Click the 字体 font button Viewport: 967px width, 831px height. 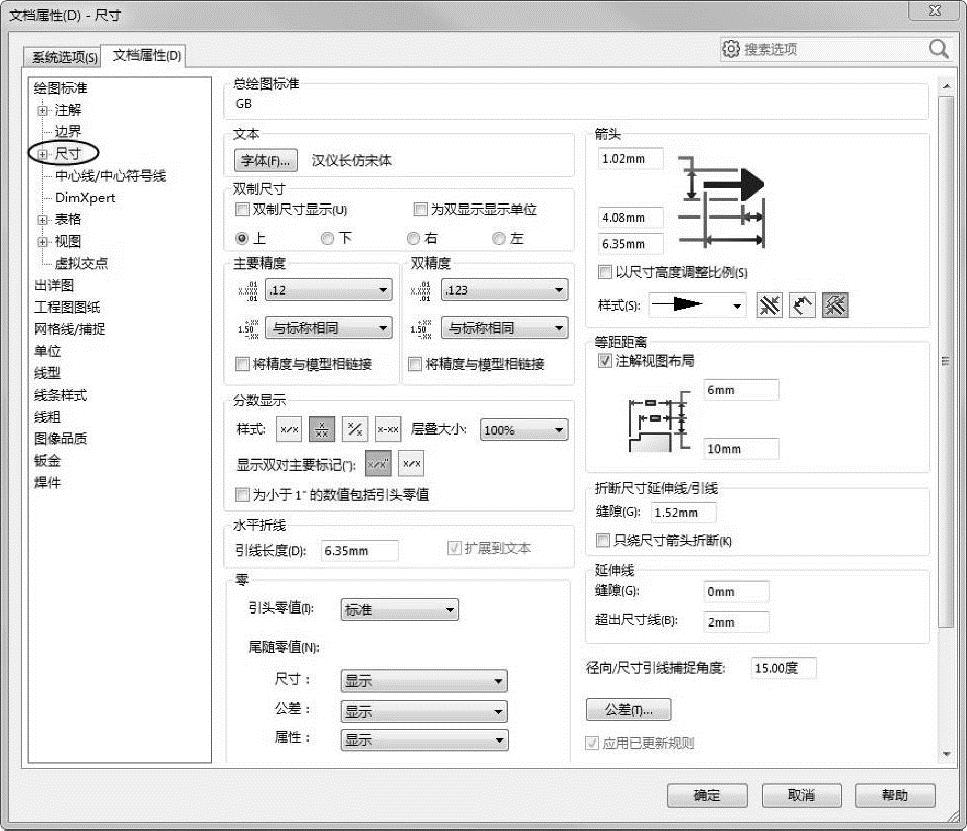(x=265, y=160)
